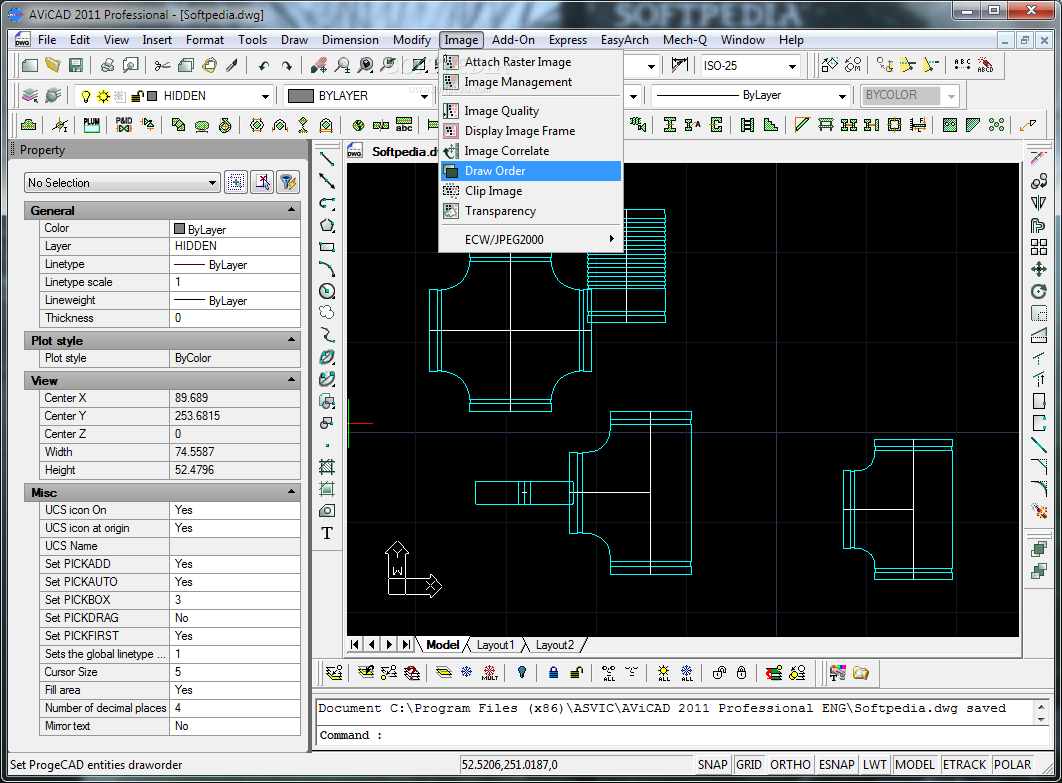Click the Undo arrow icon

pyautogui.click(x=263, y=66)
